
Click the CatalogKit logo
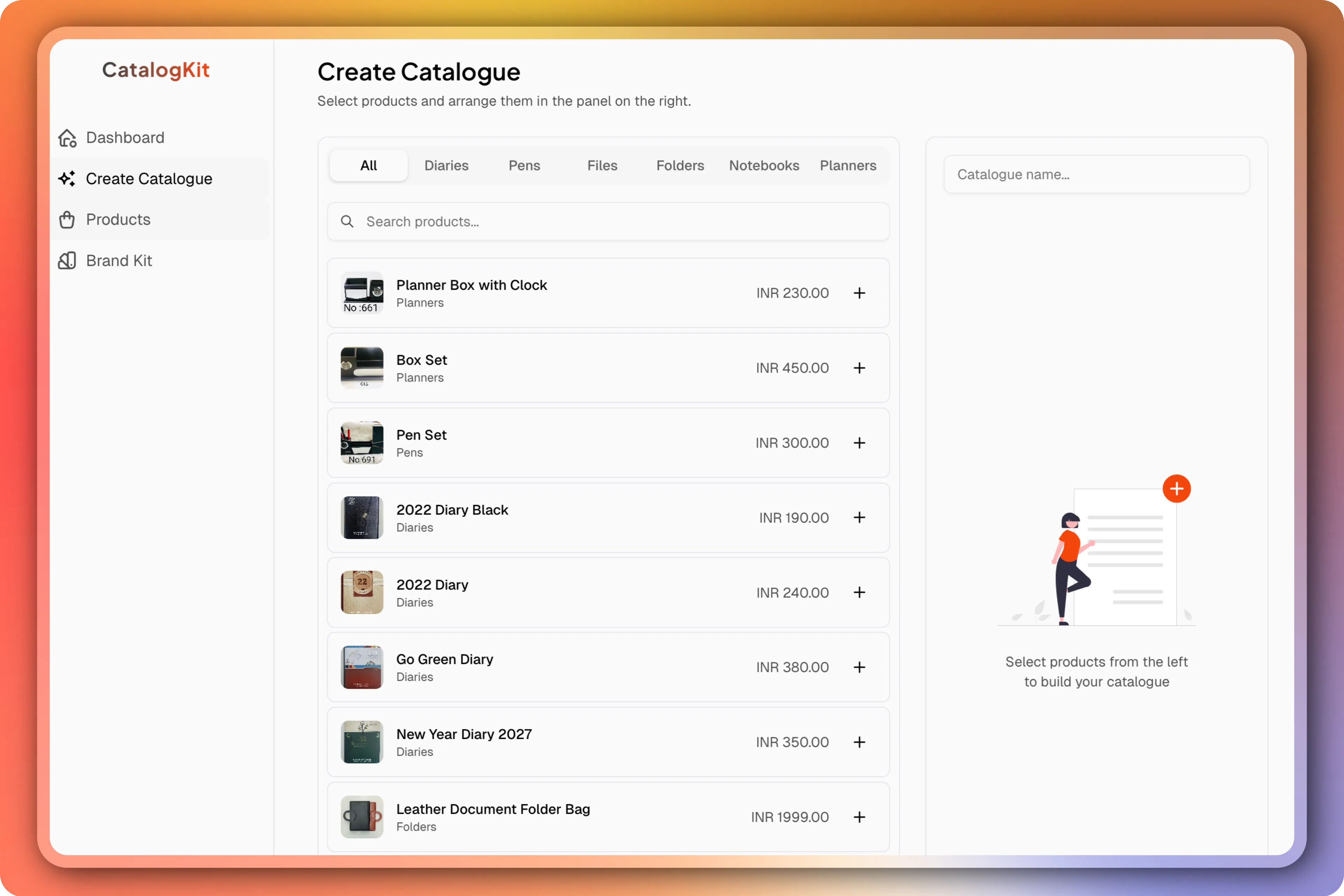156,70
